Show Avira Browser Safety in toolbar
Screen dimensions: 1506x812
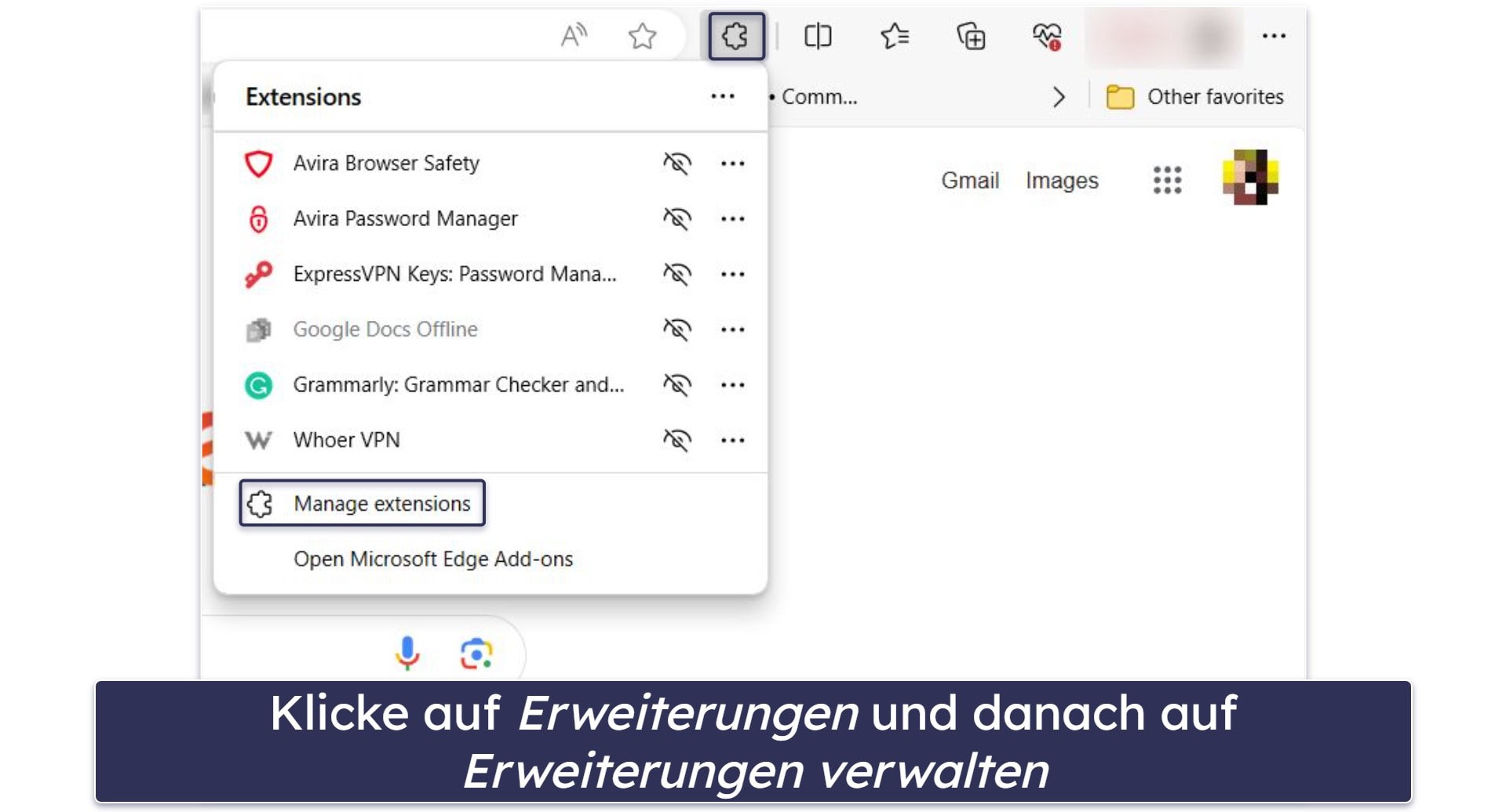click(x=676, y=163)
